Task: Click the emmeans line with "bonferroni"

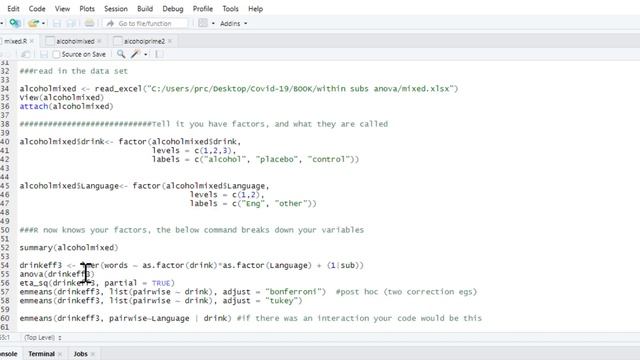Action: tap(248, 292)
